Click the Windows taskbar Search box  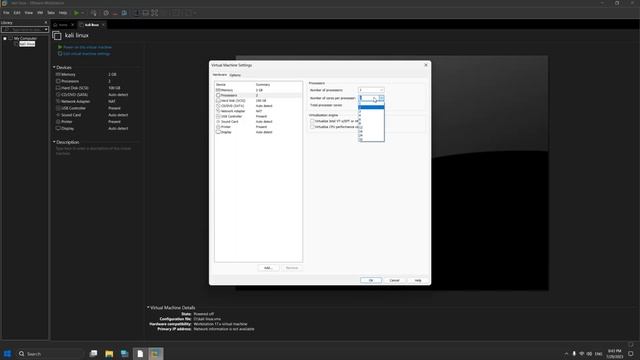(50, 353)
